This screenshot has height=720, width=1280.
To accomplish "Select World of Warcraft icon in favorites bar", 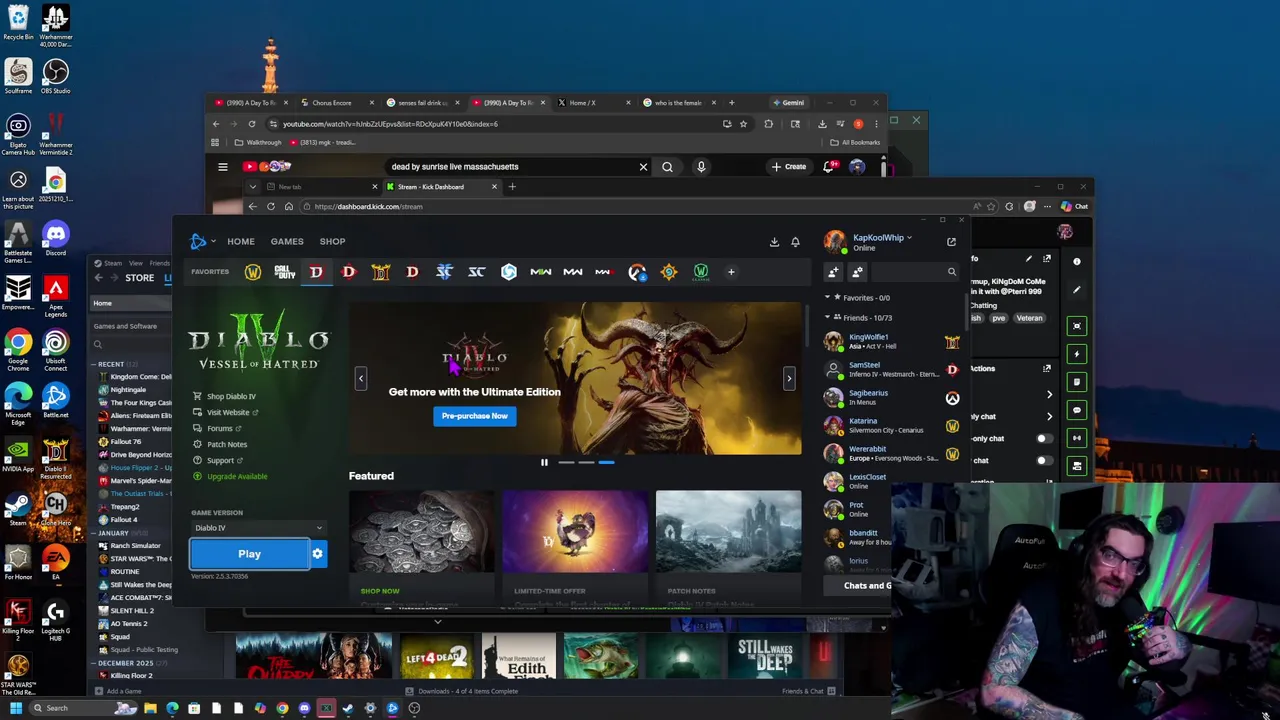I will point(253,272).
